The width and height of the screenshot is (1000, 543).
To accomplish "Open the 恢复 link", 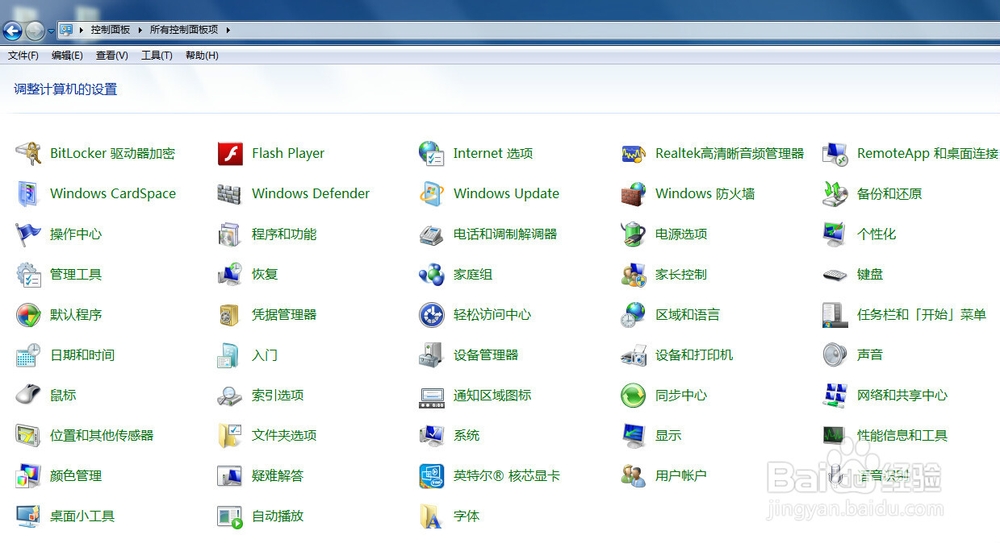I will click(x=265, y=274).
